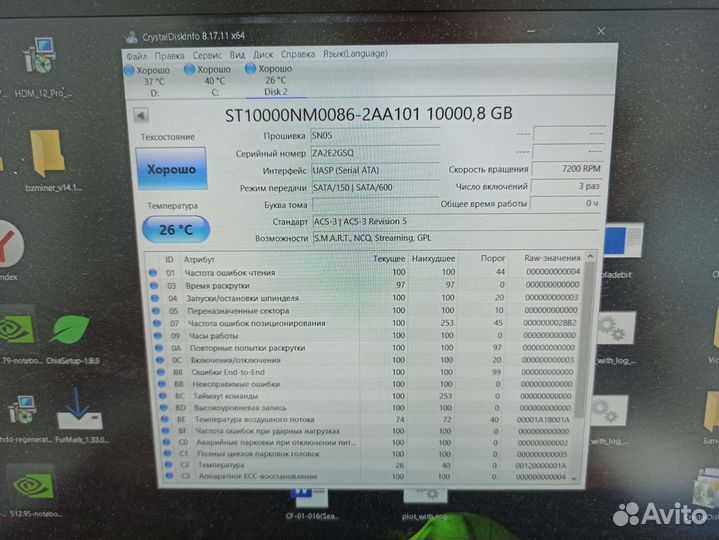Click the CrystalDiskInfo title bar app icon

click(x=132, y=37)
